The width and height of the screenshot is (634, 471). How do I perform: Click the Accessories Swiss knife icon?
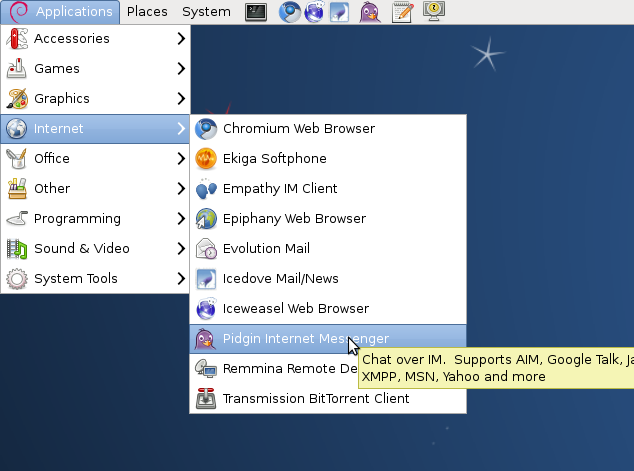(x=17, y=38)
